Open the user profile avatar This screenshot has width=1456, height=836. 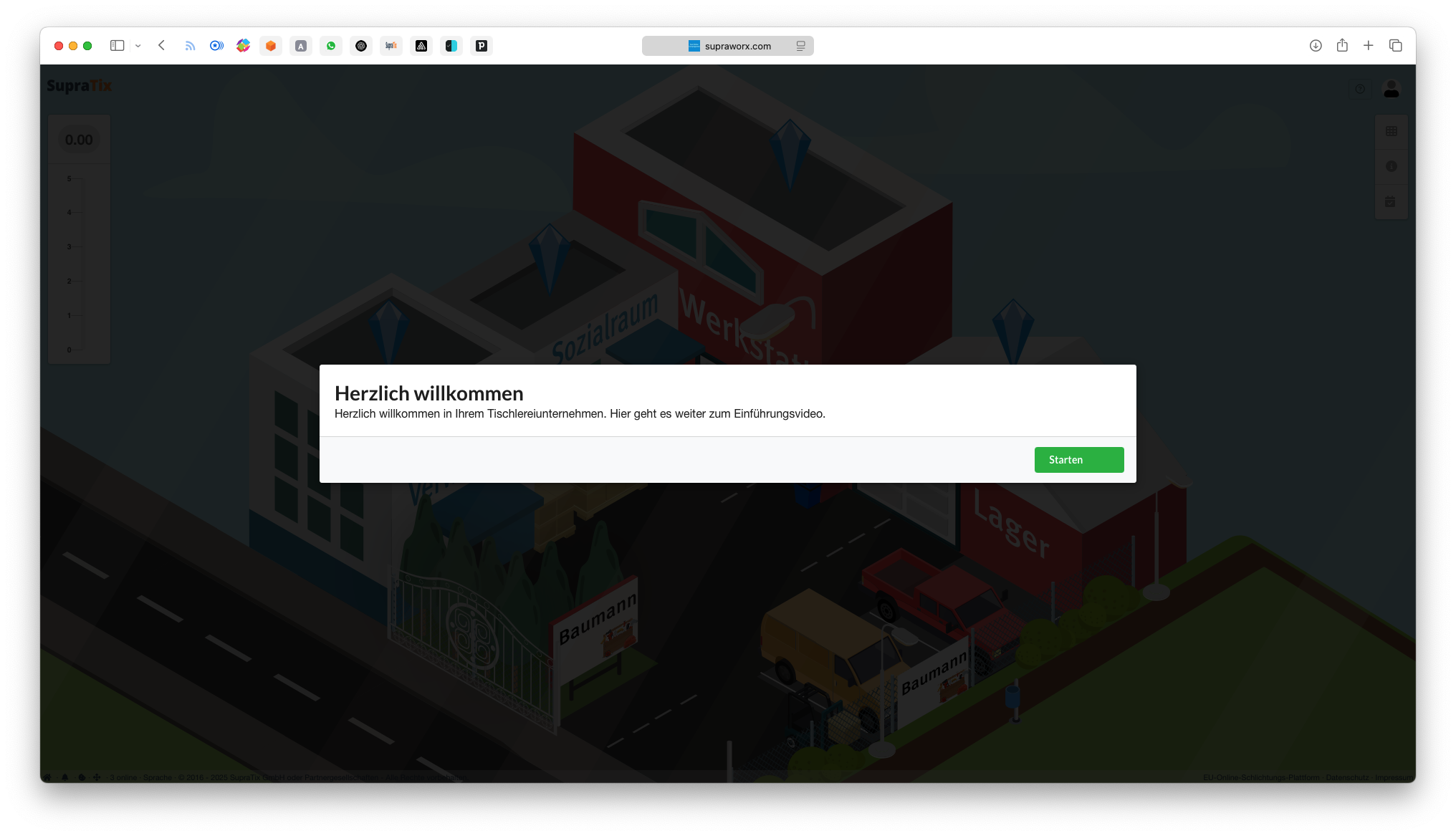coord(1392,89)
